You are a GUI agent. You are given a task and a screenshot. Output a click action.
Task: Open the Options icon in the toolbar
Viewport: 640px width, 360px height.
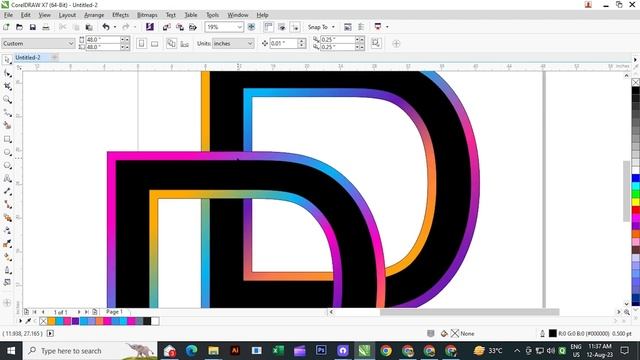347,27
